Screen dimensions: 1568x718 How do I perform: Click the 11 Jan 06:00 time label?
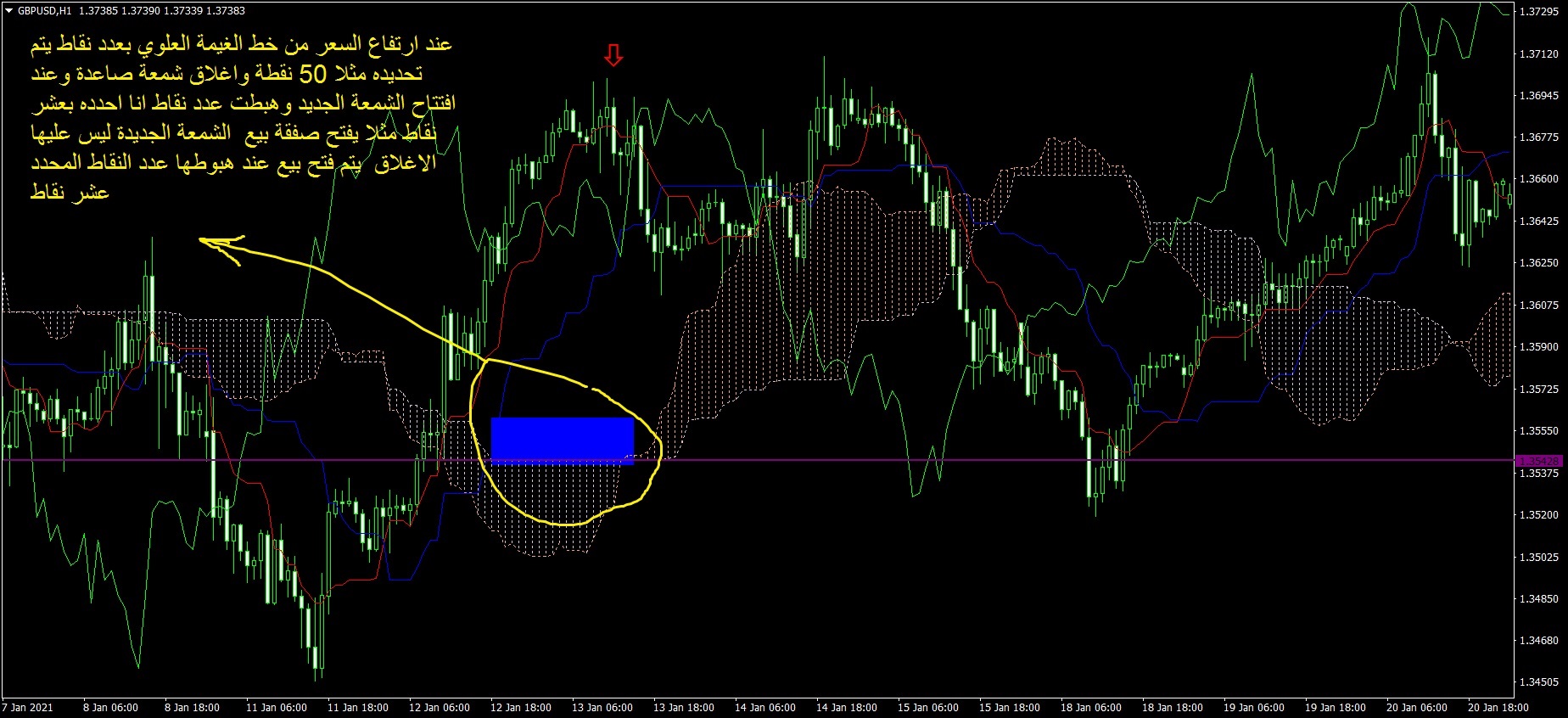coord(276,707)
